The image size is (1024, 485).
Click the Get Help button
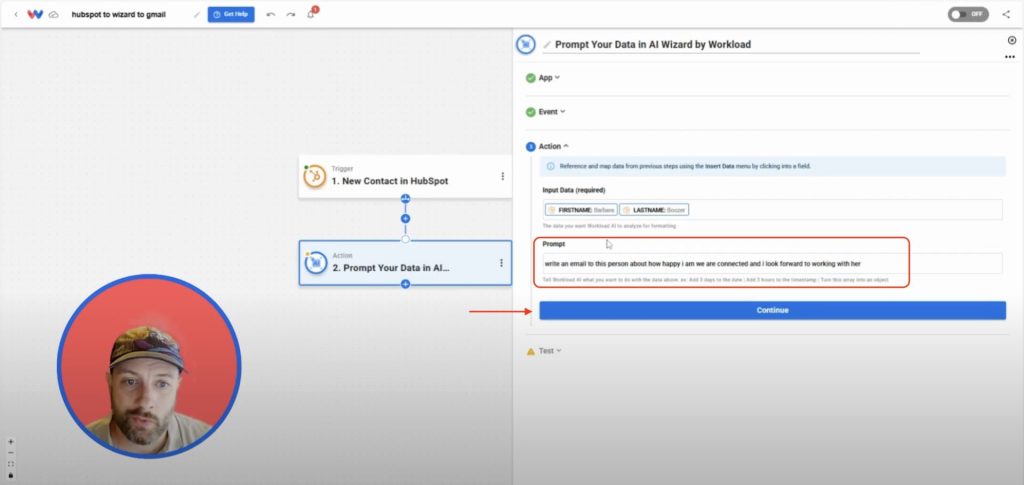[x=231, y=14]
